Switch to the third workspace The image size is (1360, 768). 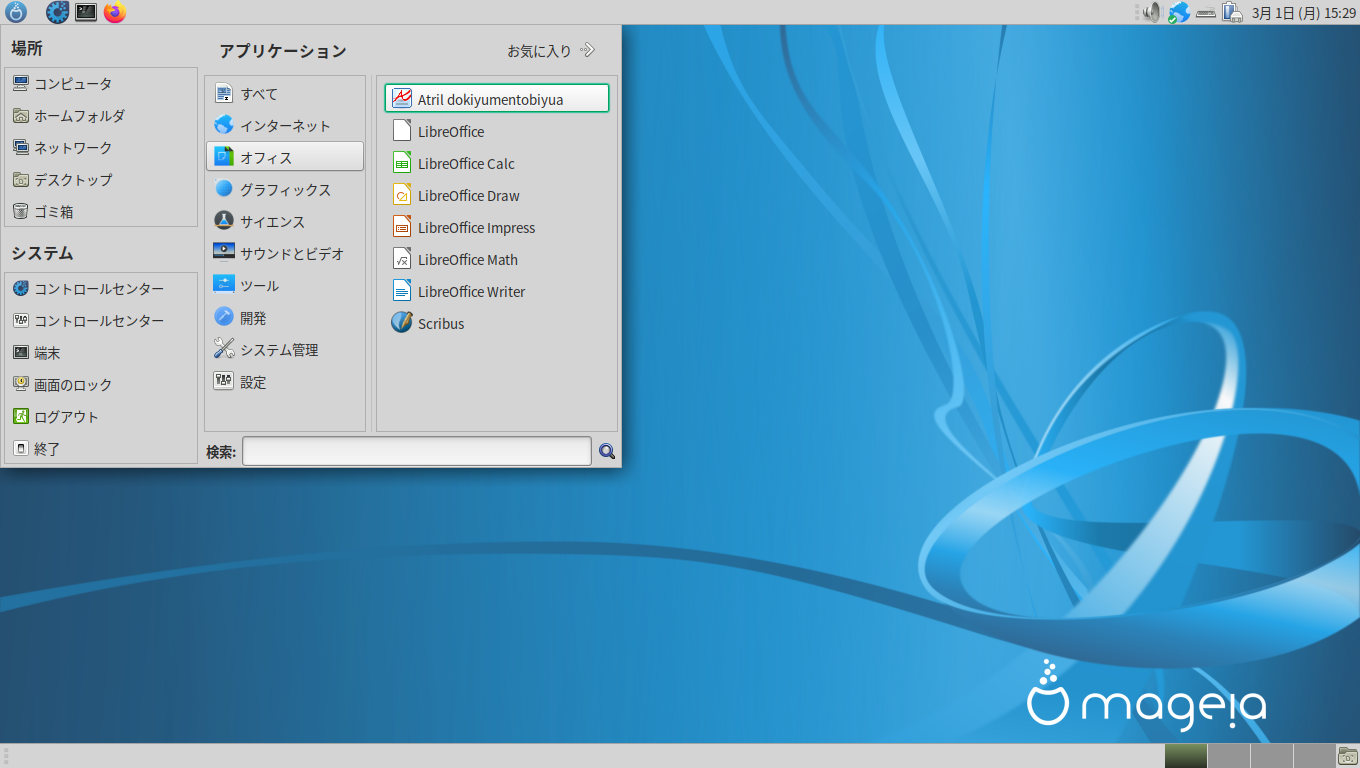[x=1272, y=756]
